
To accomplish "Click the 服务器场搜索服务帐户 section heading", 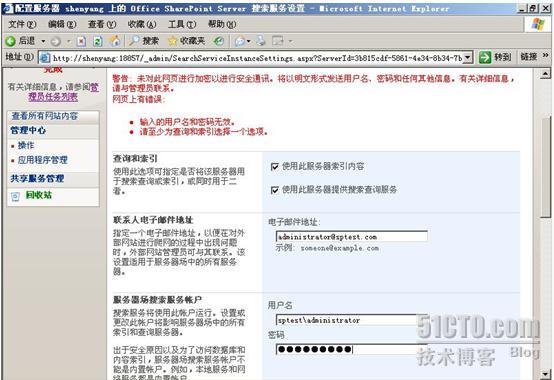I will (157, 300).
